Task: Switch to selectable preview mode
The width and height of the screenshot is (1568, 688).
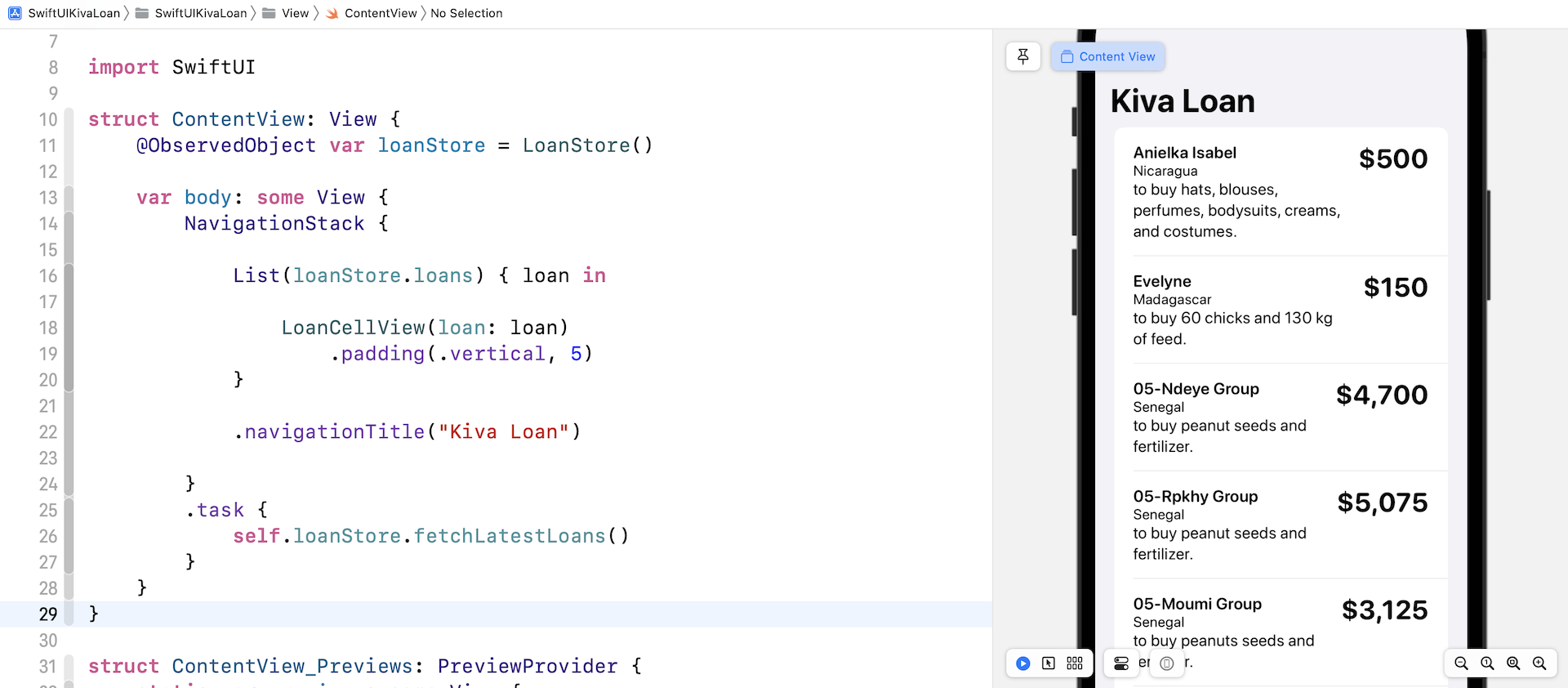Action: pos(1049,663)
